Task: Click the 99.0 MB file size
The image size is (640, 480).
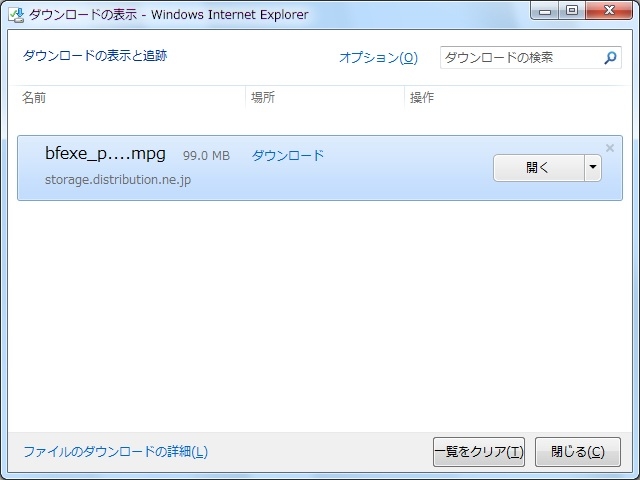Action: click(x=206, y=156)
